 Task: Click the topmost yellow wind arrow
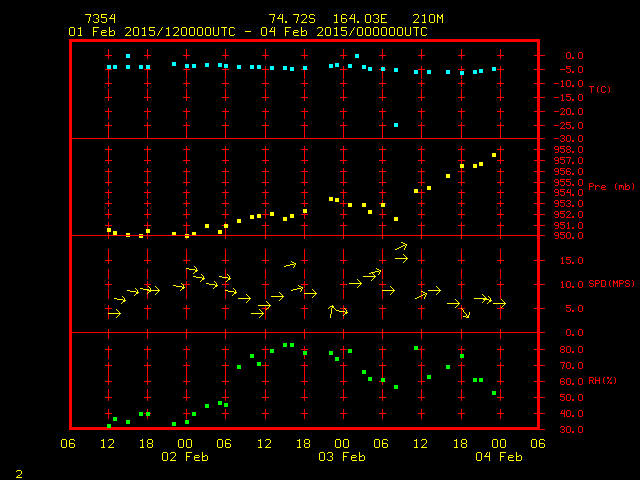pos(401,246)
